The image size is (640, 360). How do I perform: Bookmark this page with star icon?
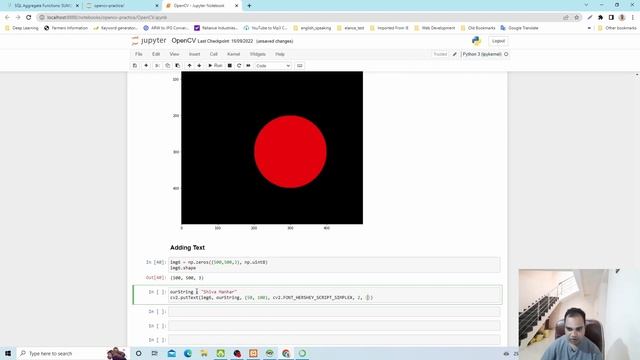[x=577, y=18]
